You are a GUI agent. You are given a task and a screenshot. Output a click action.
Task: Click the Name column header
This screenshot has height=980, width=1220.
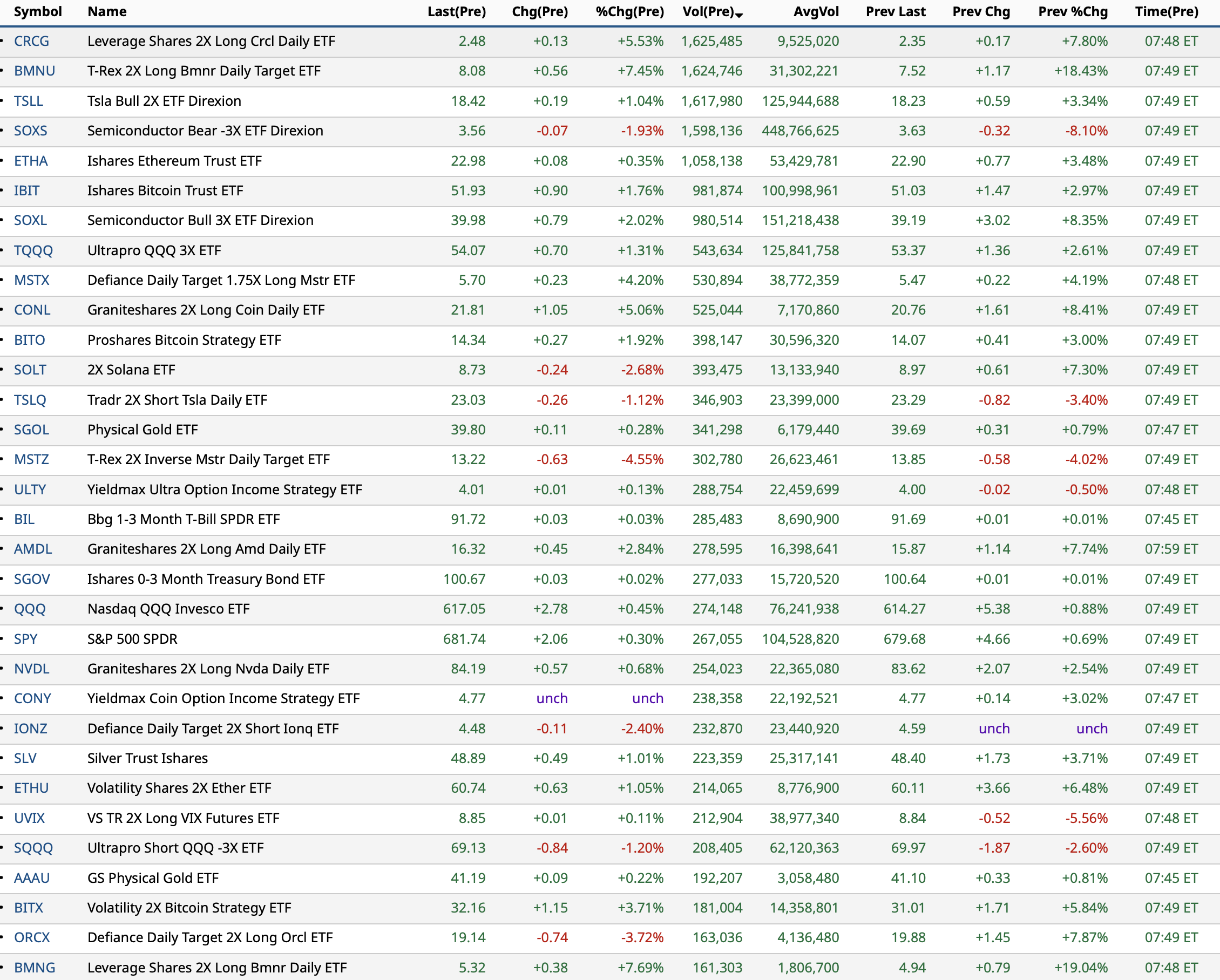[x=107, y=12]
